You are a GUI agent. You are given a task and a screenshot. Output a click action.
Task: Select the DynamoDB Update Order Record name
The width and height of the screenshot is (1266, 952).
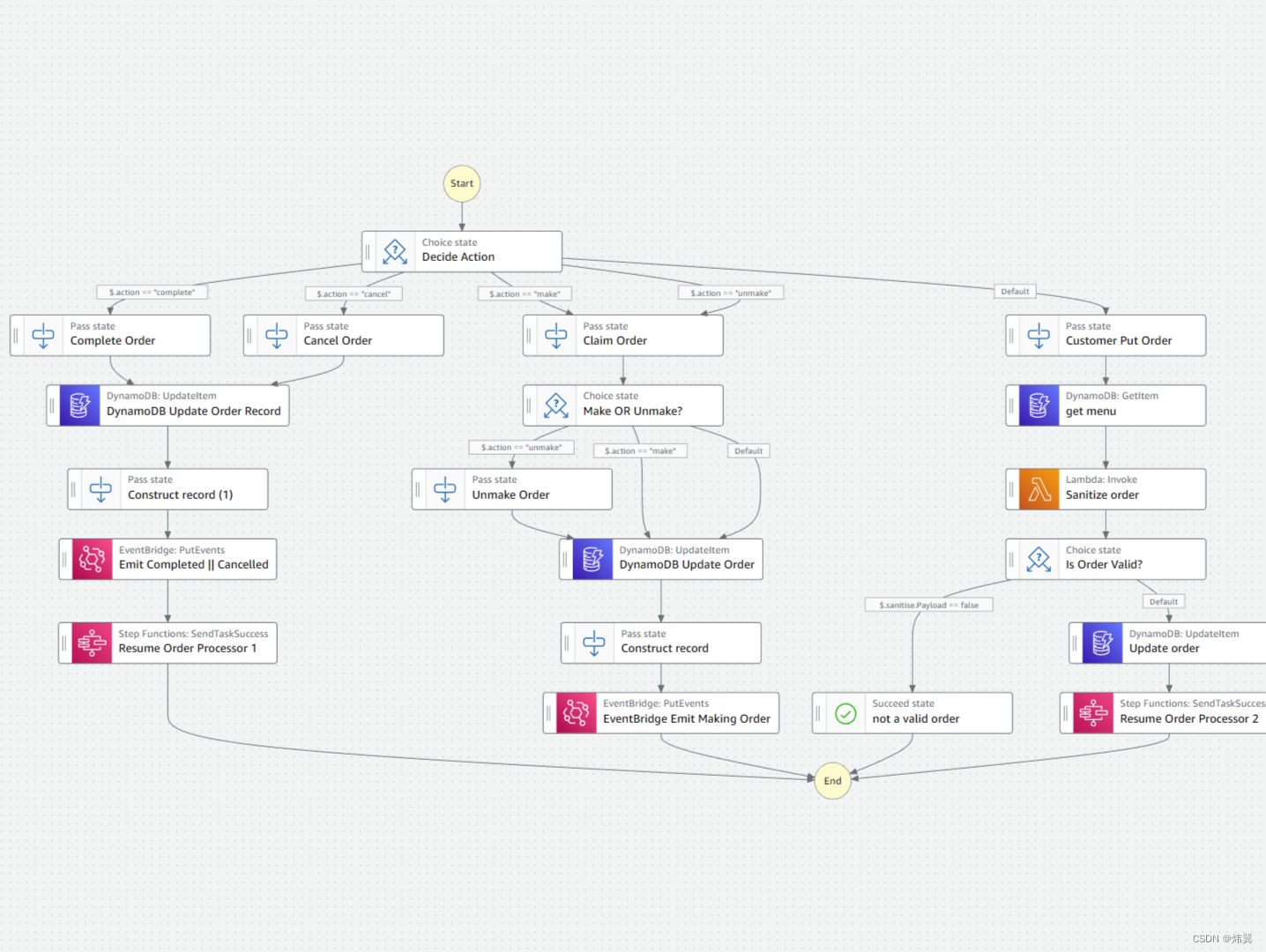[x=194, y=412]
